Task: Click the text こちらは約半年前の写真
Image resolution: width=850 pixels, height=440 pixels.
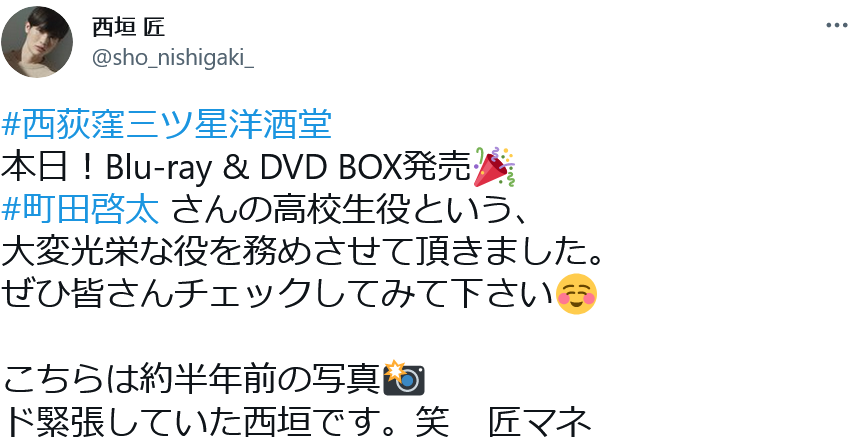Action: coord(192,379)
